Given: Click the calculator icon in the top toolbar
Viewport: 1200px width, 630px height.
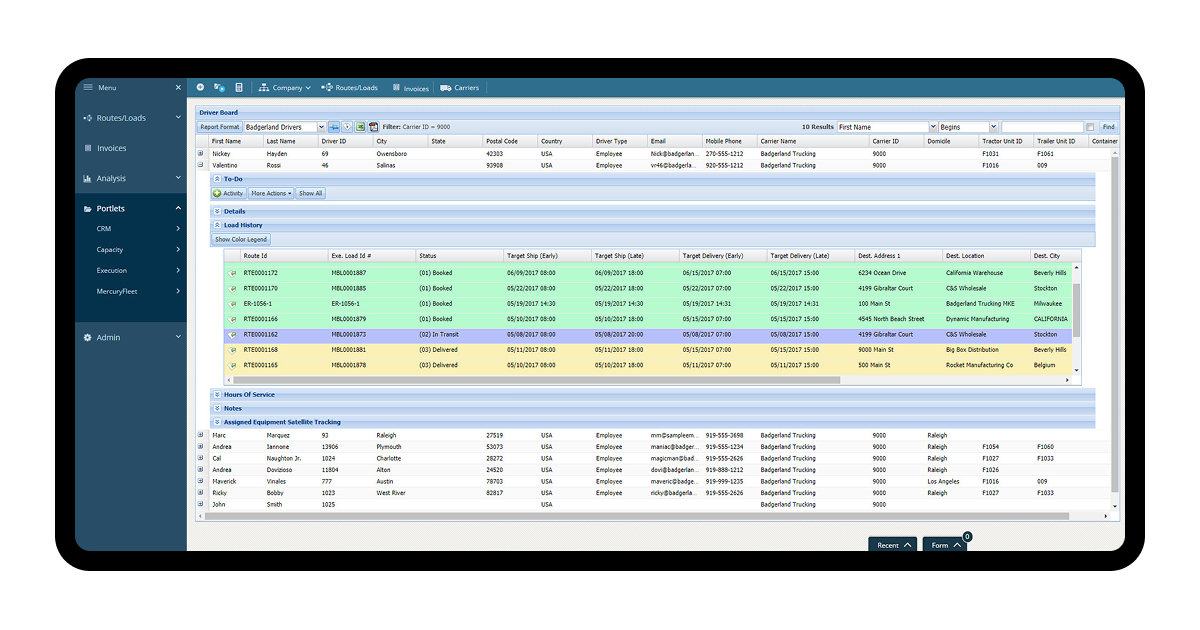Looking at the screenshot, I should [239, 88].
